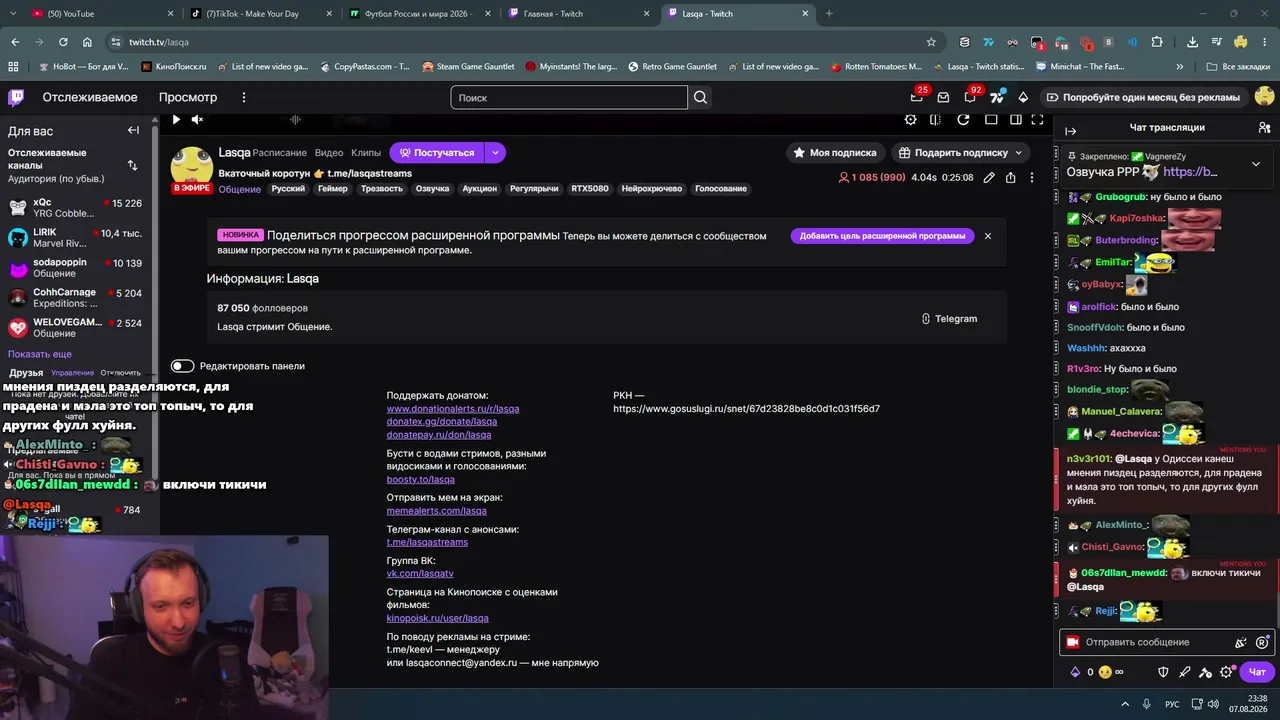Sort followed channels list

tap(132, 165)
